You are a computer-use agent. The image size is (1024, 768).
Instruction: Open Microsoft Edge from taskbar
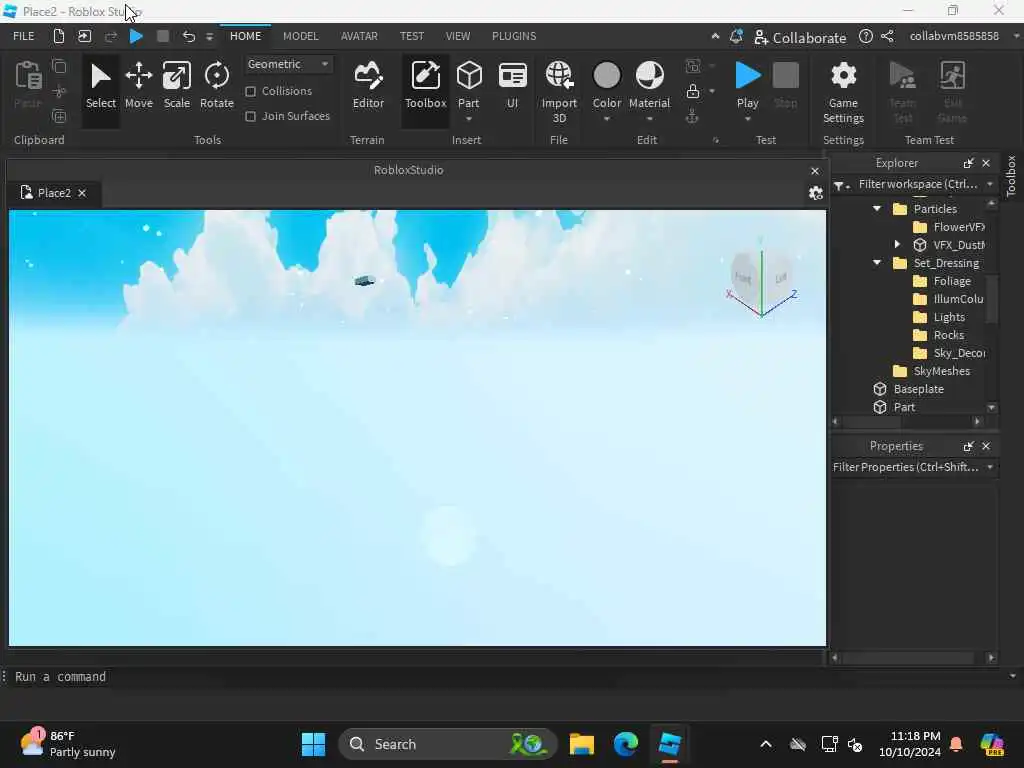point(626,744)
